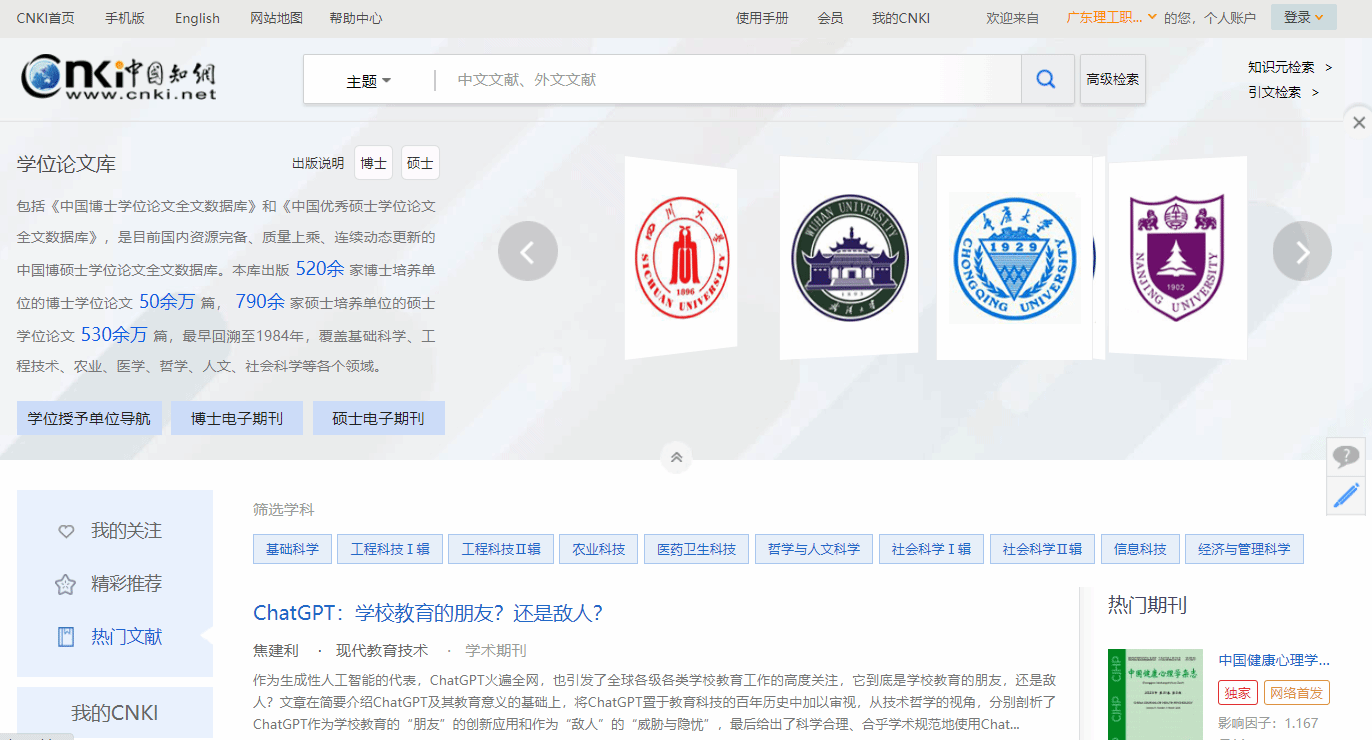The width and height of the screenshot is (1372, 740).
Task: Close the banner with the X icon
Action: click(x=1358, y=123)
